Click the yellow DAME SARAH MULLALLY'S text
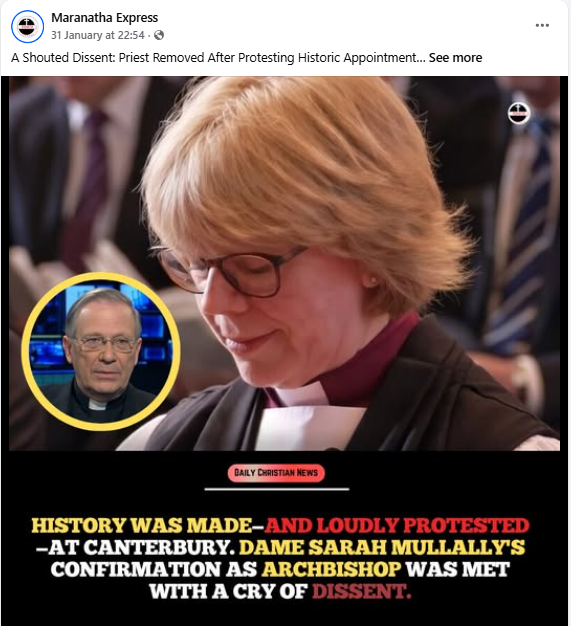This screenshot has height=626, width=571. click(x=382, y=548)
